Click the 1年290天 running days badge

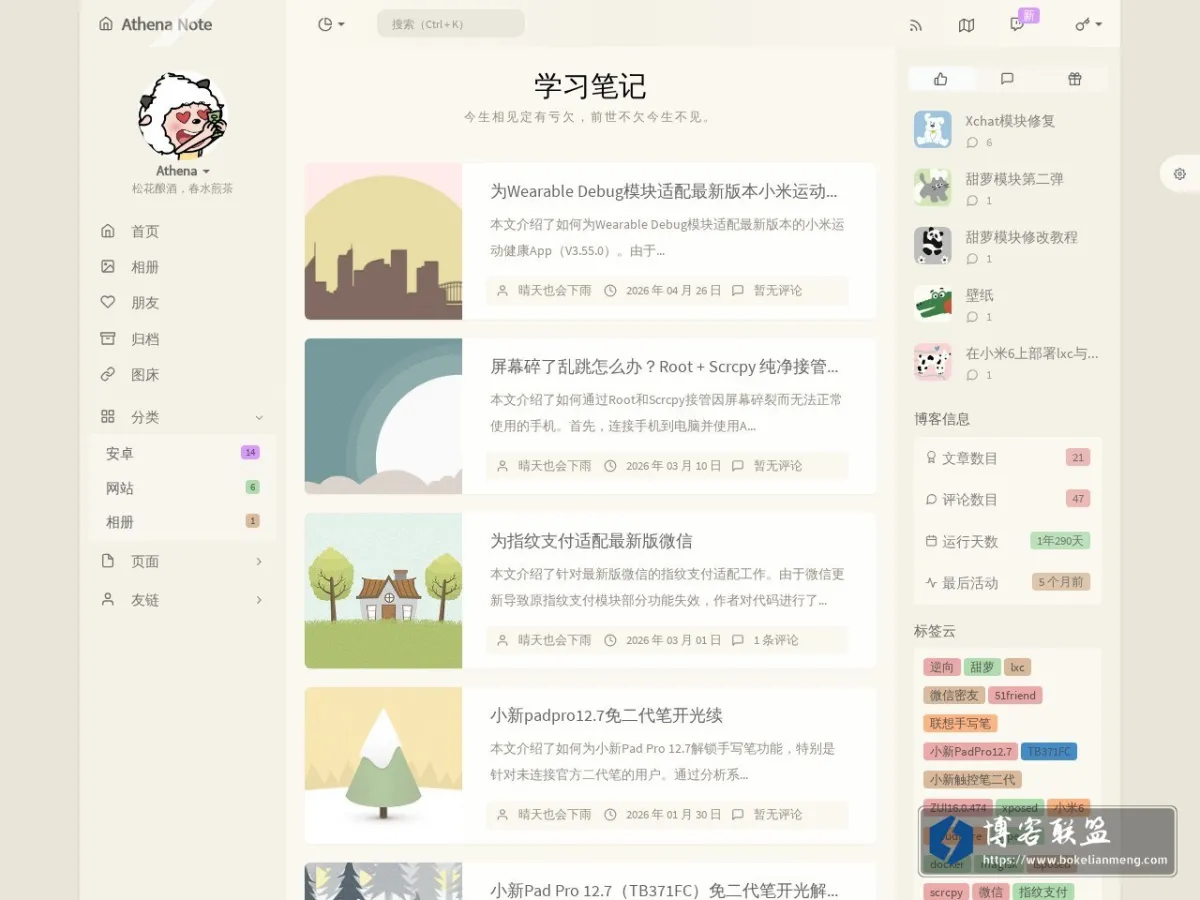1060,541
